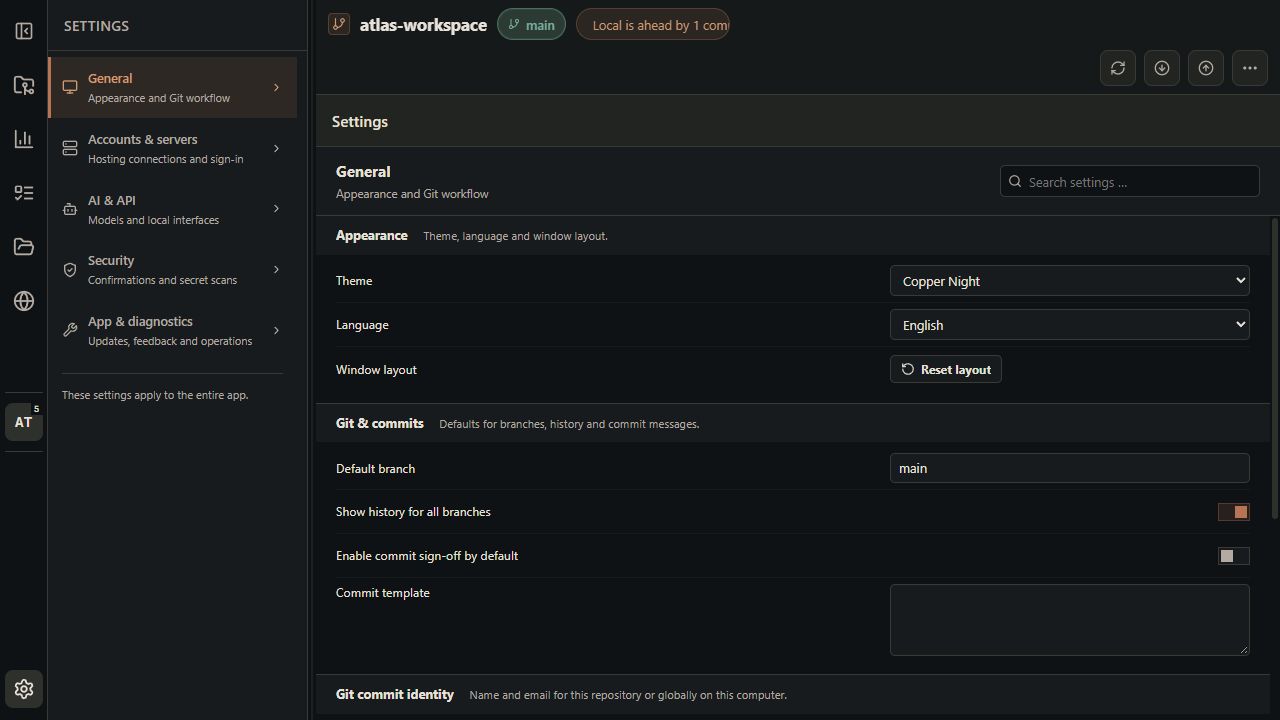Collapse the sidebar panel icon
1280x720 pixels.
[24, 31]
